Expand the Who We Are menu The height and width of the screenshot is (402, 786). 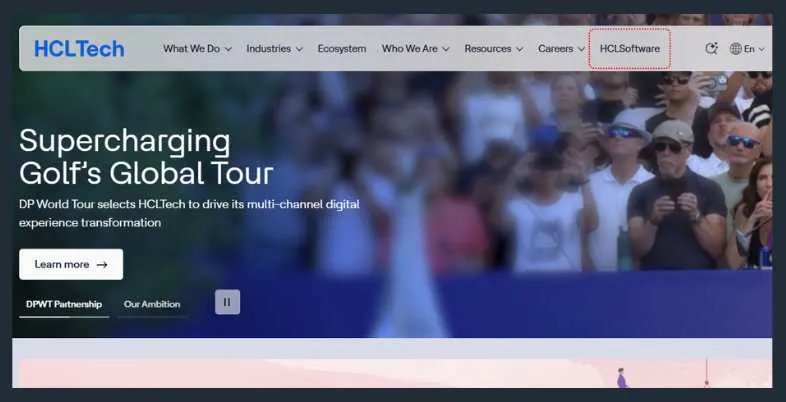(x=416, y=49)
